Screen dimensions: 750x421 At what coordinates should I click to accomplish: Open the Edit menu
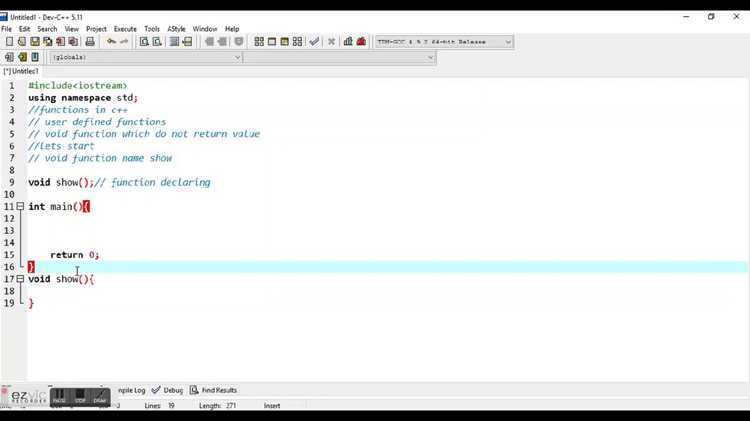pyautogui.click(x=24, y=29)
